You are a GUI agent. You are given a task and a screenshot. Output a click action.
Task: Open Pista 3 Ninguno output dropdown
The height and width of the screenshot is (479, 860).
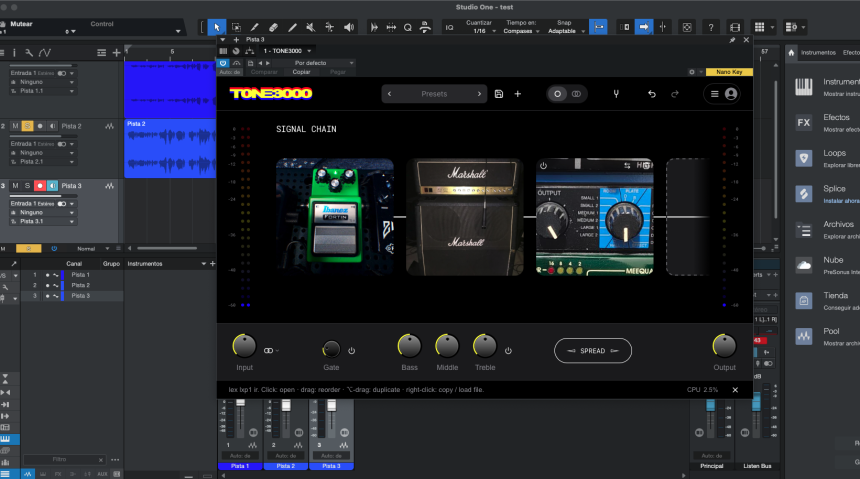(42, 212)
